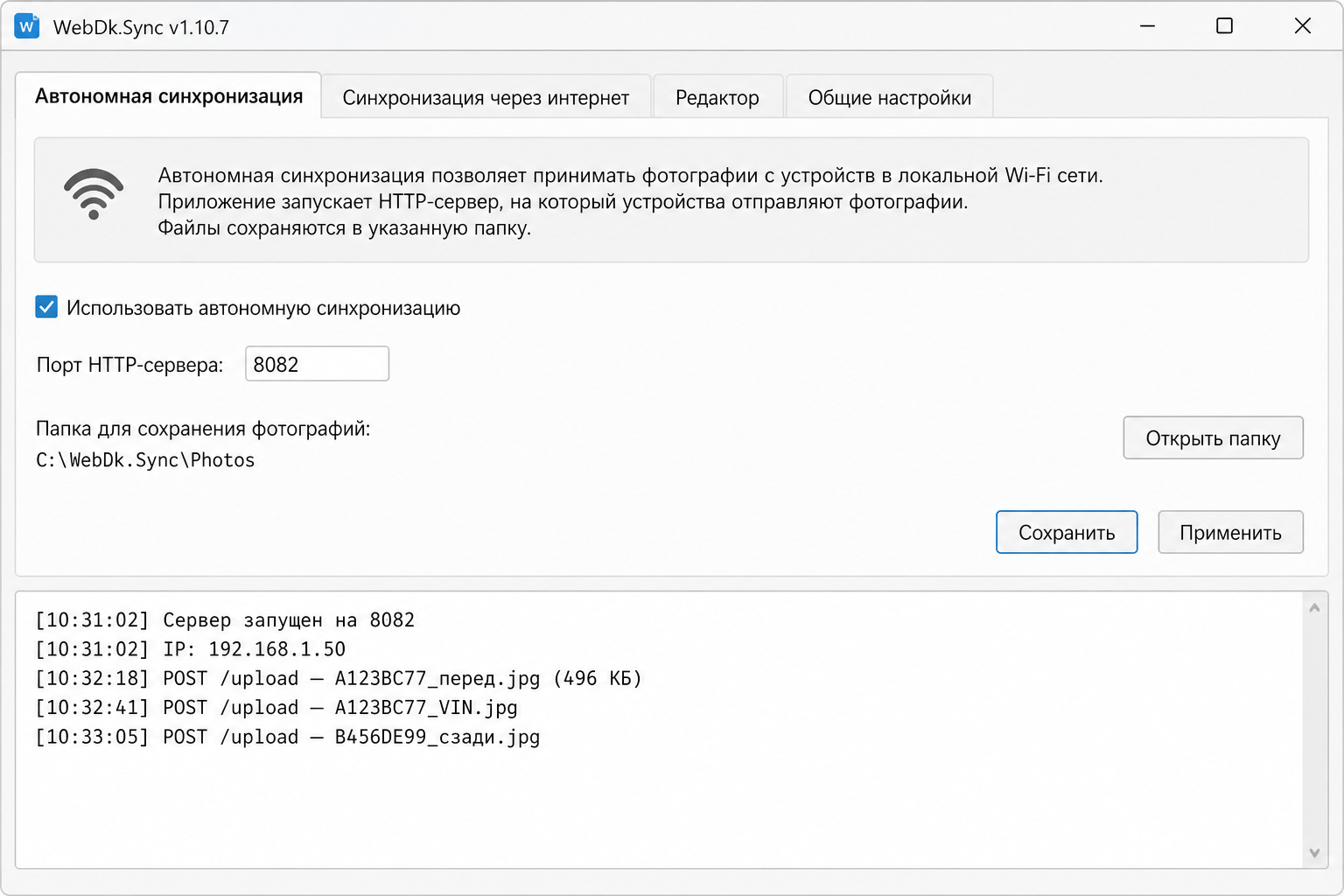
Task: Click the 'Порт HTTP-сервера:' label
Action: click(x=129, y=365)
